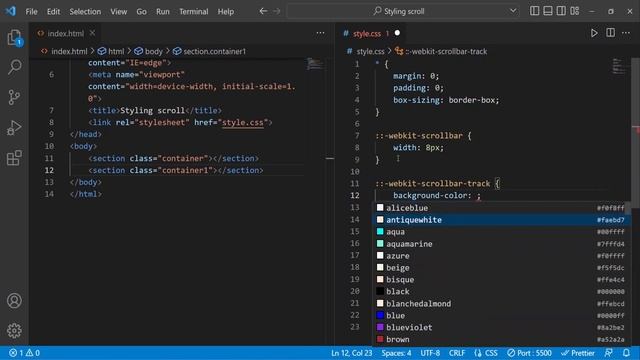Open the Search view in activity bar
This screenshot has height=360, width=640.
(14, 67)
